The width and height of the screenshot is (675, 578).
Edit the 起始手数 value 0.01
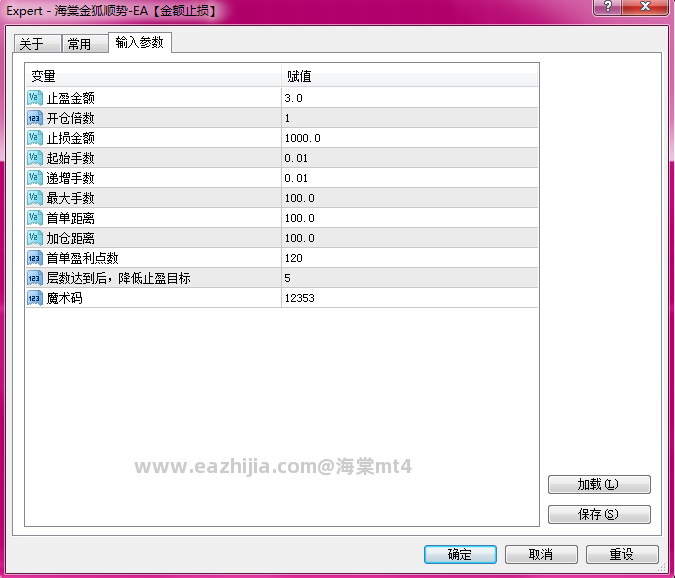tap(409, 158)
